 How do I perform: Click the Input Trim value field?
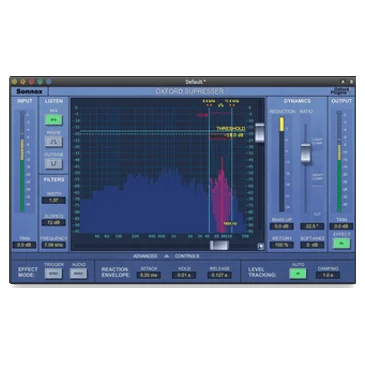click(x=24, y=245)
